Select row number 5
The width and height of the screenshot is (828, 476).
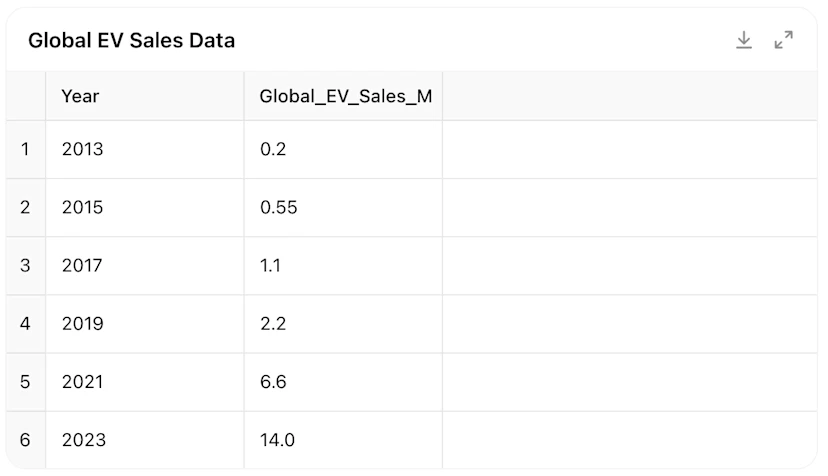tap(26, 382)
